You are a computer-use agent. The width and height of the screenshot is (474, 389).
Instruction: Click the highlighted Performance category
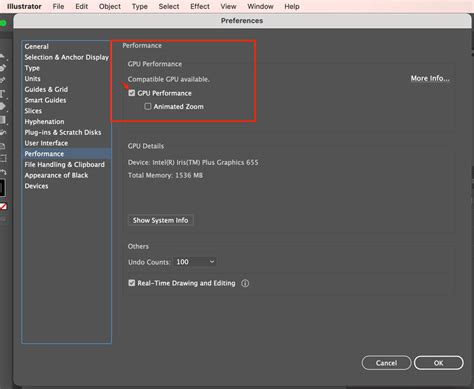pyautogui.click(x=66, y=154)
